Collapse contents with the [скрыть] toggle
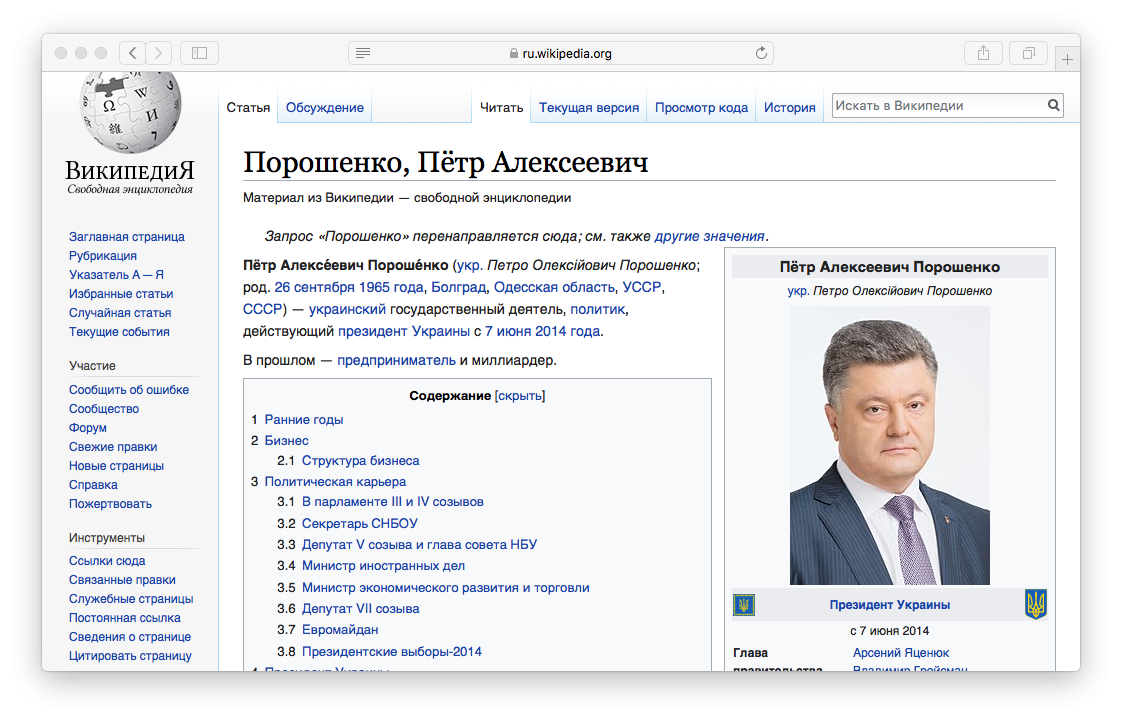This screenshot has width=1122, height=721. (520, 396)
